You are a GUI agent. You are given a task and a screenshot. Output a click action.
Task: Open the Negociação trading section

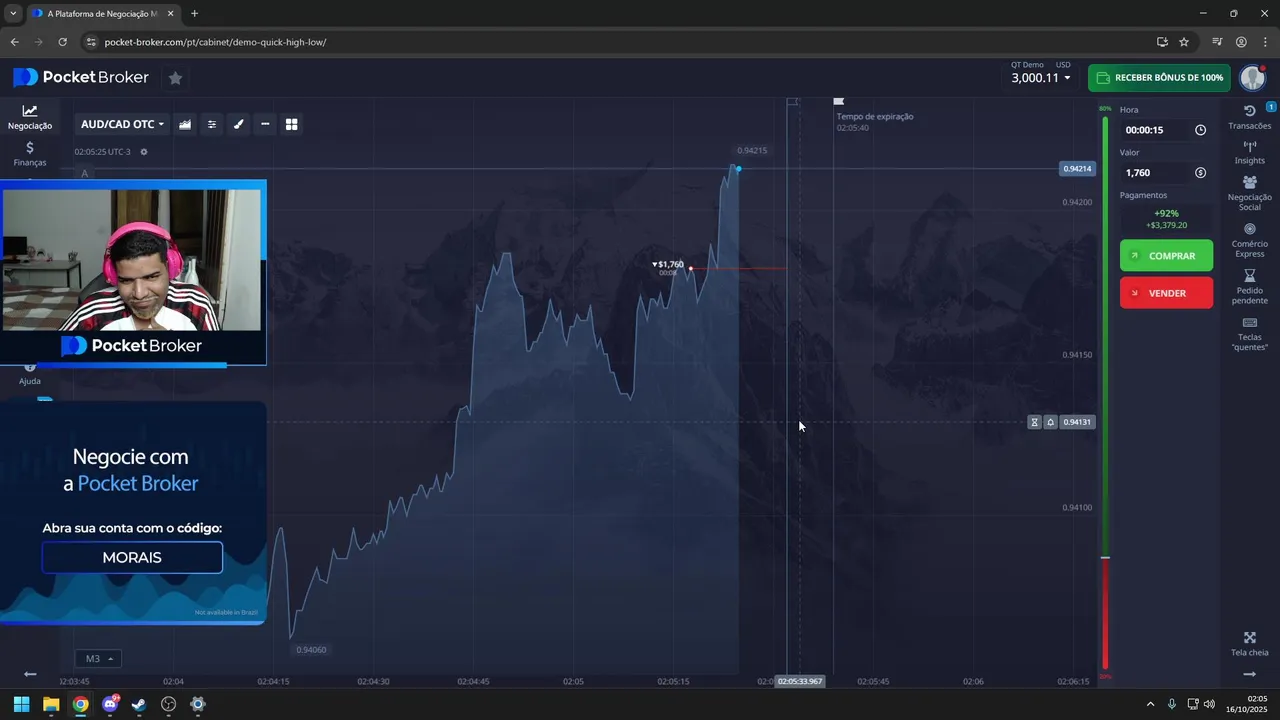point(30,117)
